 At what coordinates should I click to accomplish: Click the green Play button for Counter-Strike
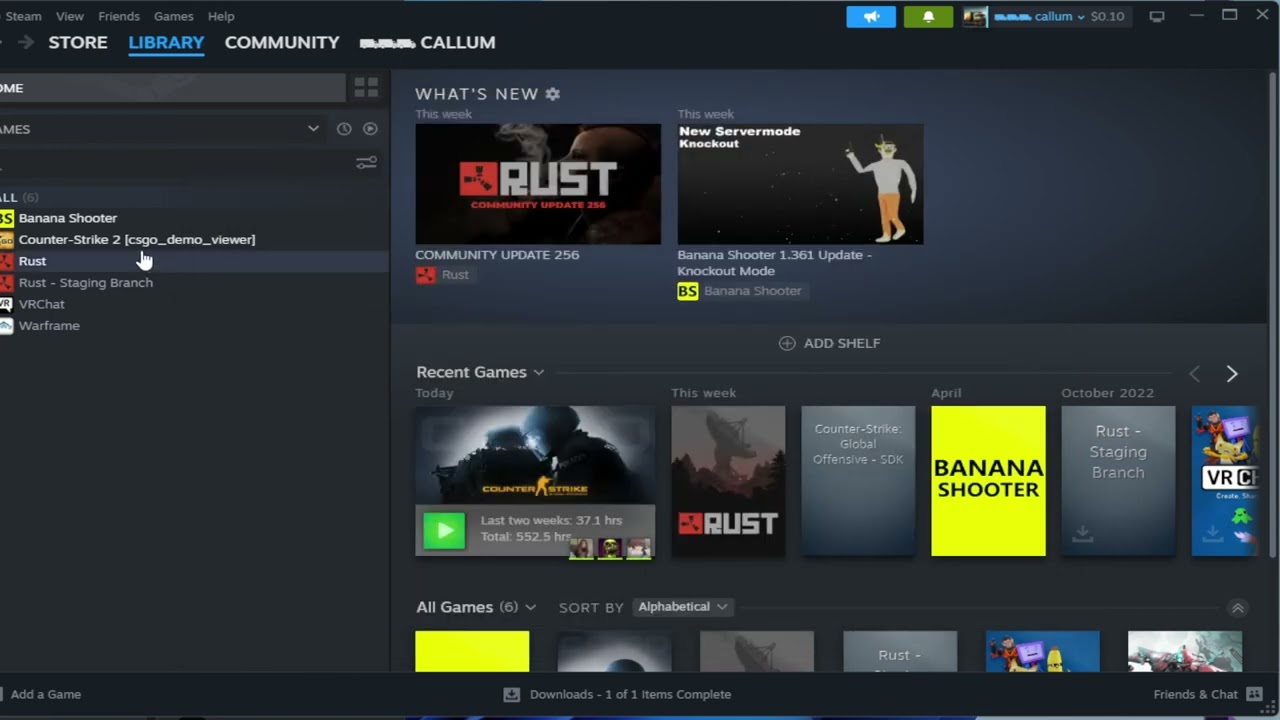(444, 530)
